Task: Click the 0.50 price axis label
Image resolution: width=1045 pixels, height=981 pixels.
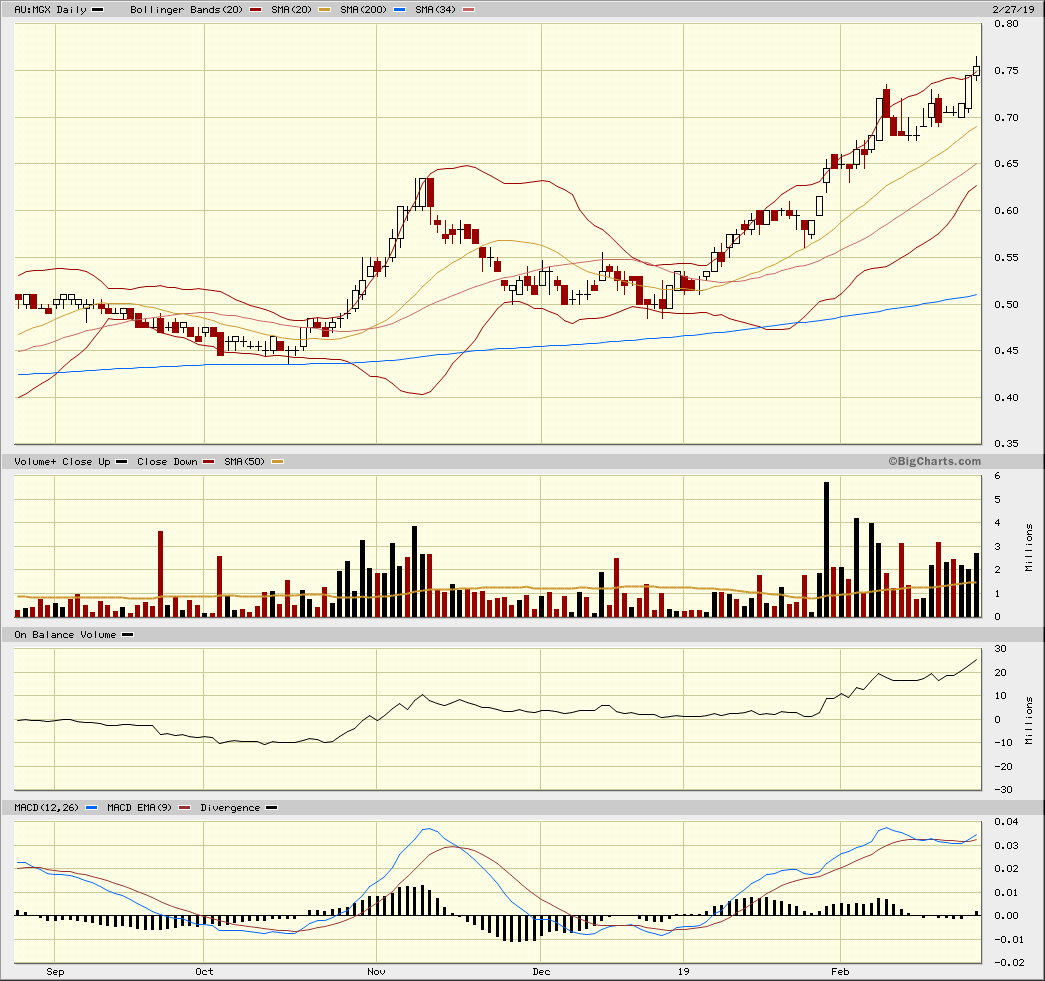Action: [1006, 304]
